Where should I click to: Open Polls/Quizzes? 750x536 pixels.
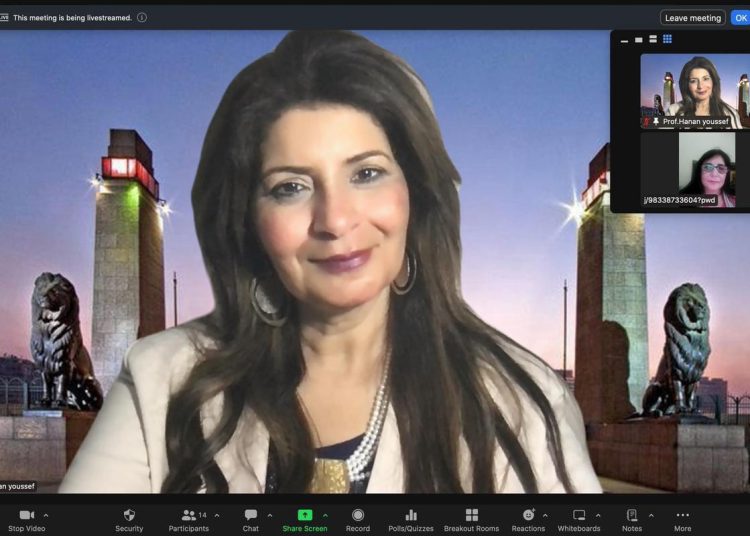coord(411,515)
